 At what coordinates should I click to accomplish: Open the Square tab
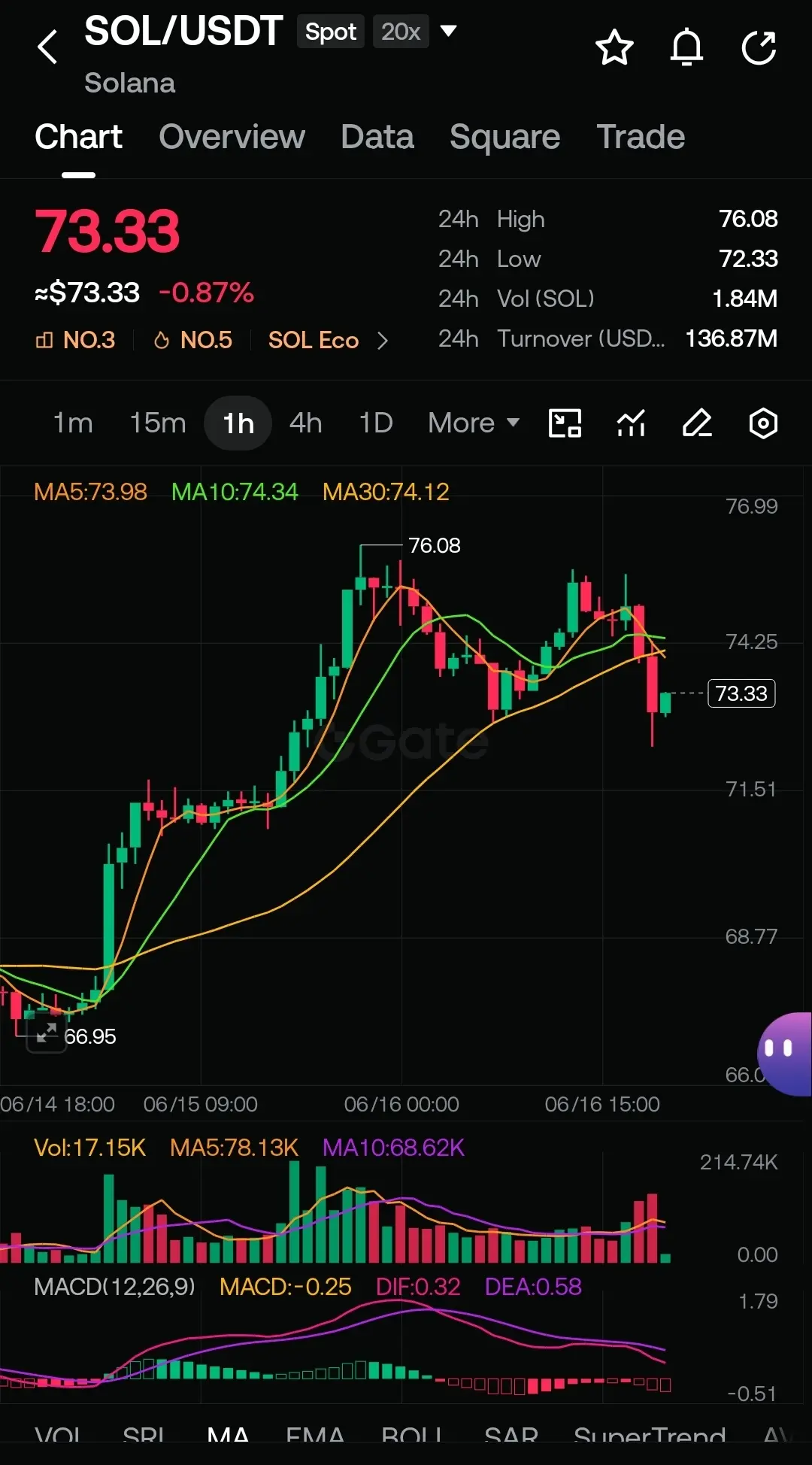click(504, 137)
